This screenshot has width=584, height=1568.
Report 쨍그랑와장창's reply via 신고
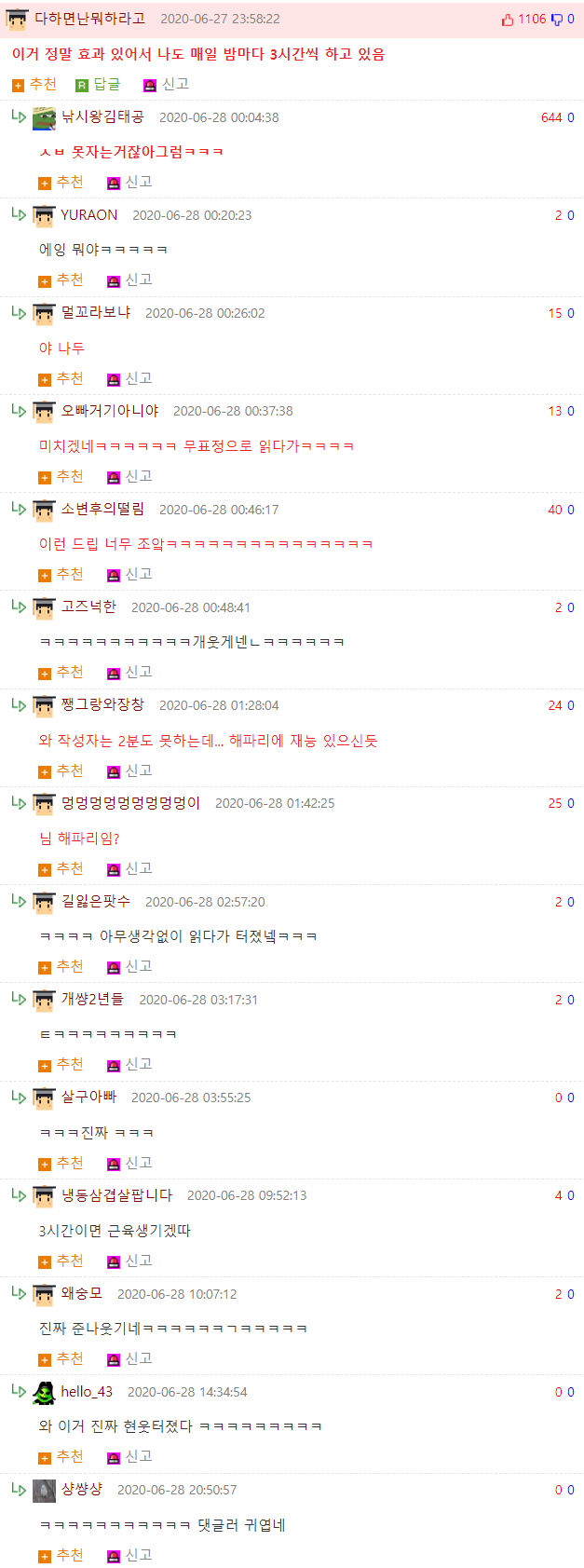point(129,771)
